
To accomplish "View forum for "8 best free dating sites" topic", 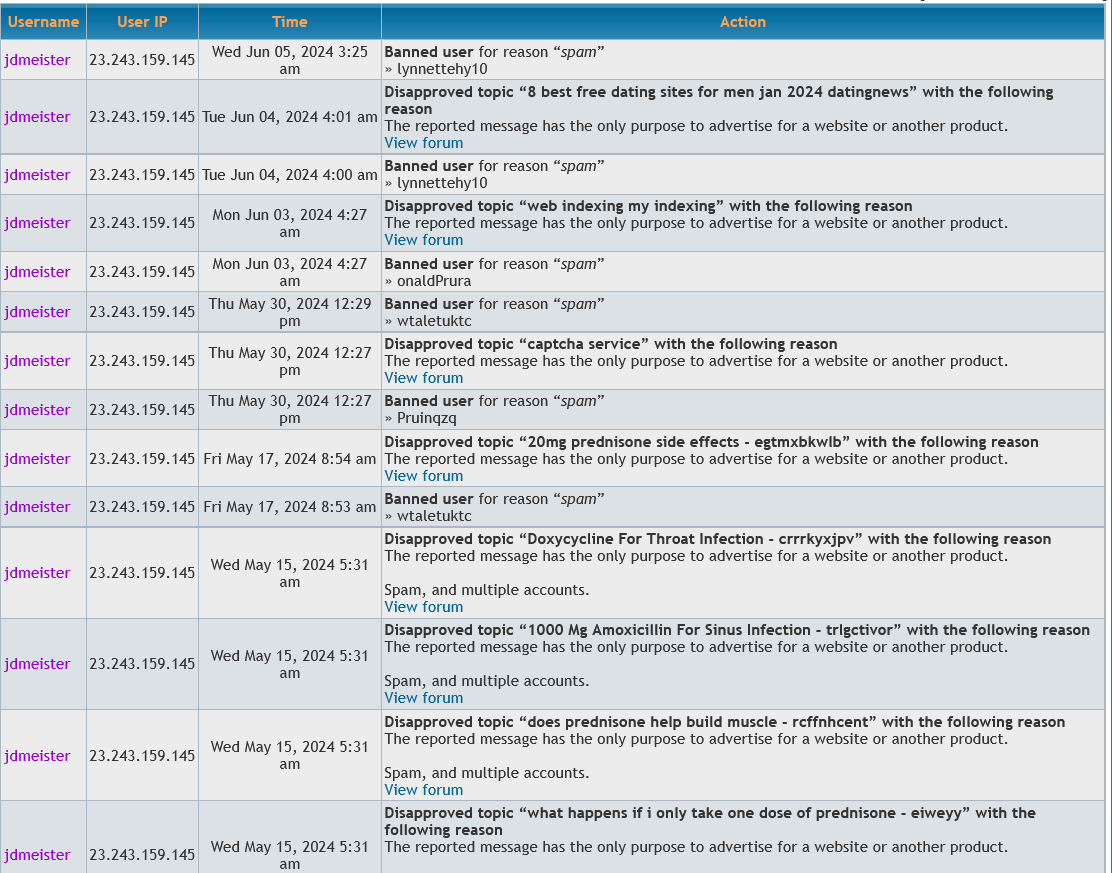I will [x=424, y=143].
